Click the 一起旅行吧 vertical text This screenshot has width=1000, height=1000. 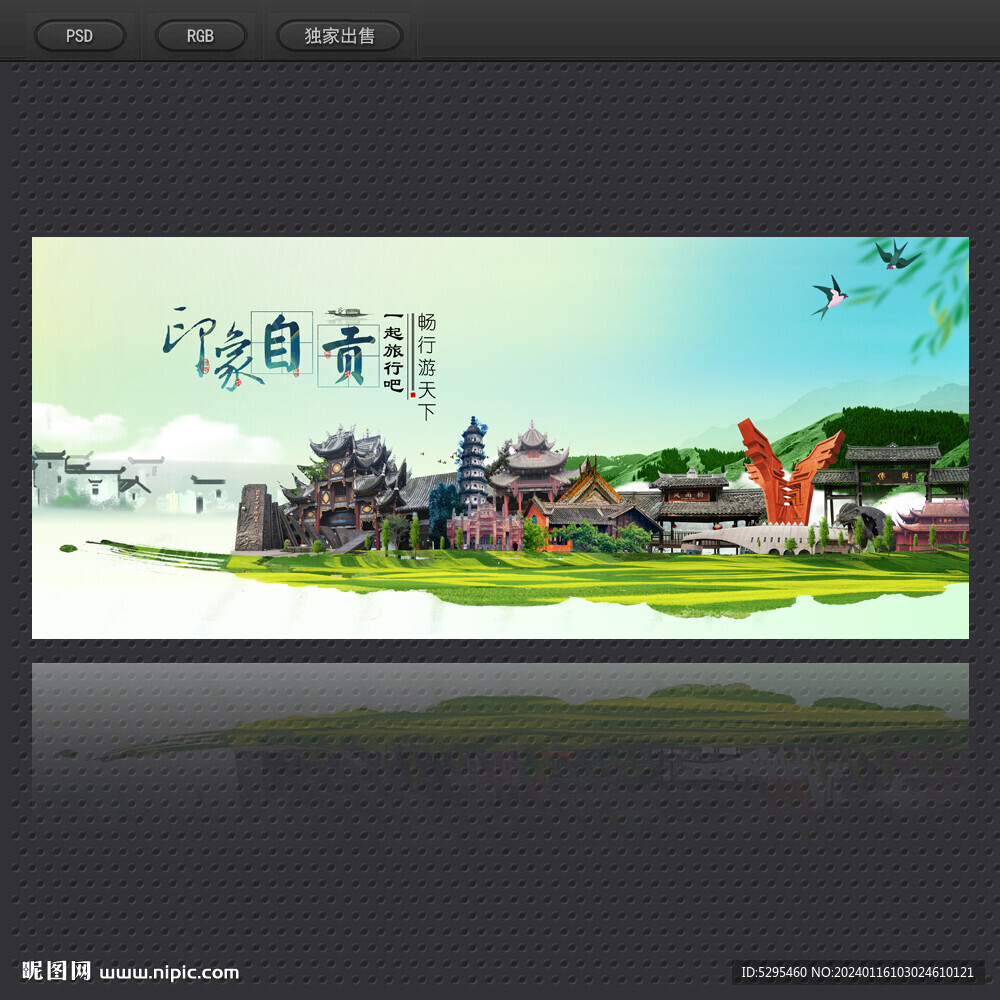click(393, 352)
